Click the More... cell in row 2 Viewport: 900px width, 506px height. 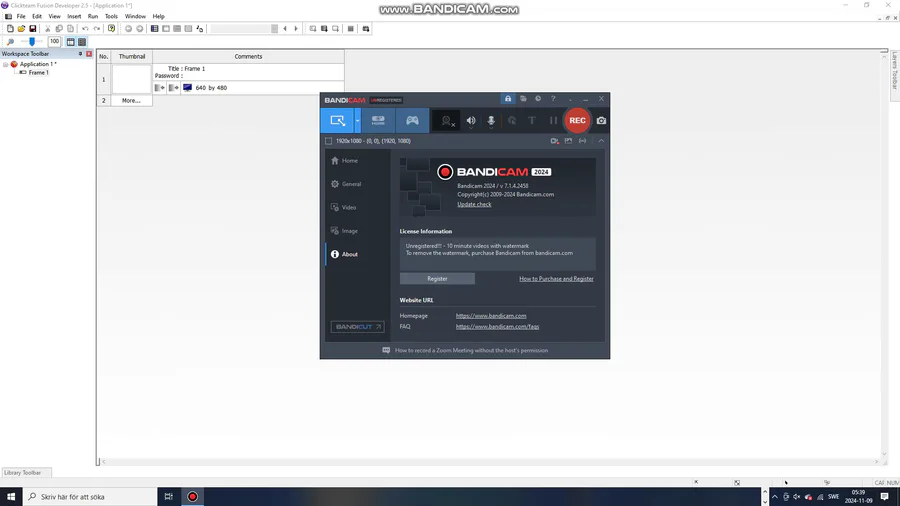(131, 100)
